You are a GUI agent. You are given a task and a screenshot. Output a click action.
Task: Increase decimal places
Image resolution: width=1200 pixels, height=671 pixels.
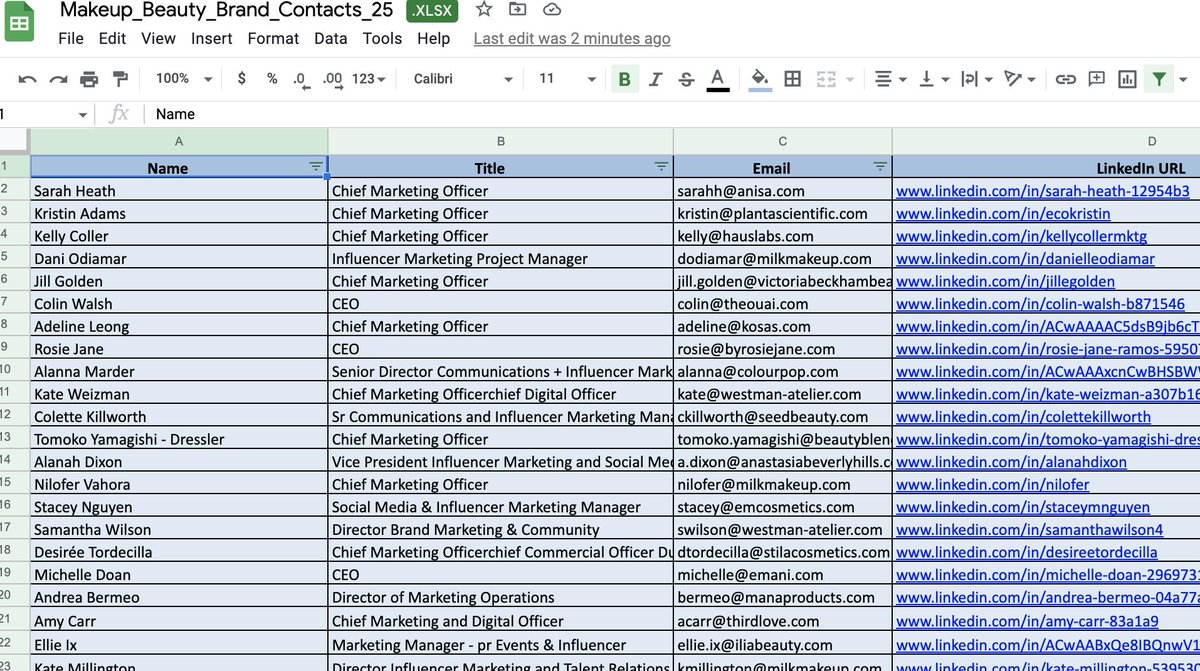click(x=333, y=79)
